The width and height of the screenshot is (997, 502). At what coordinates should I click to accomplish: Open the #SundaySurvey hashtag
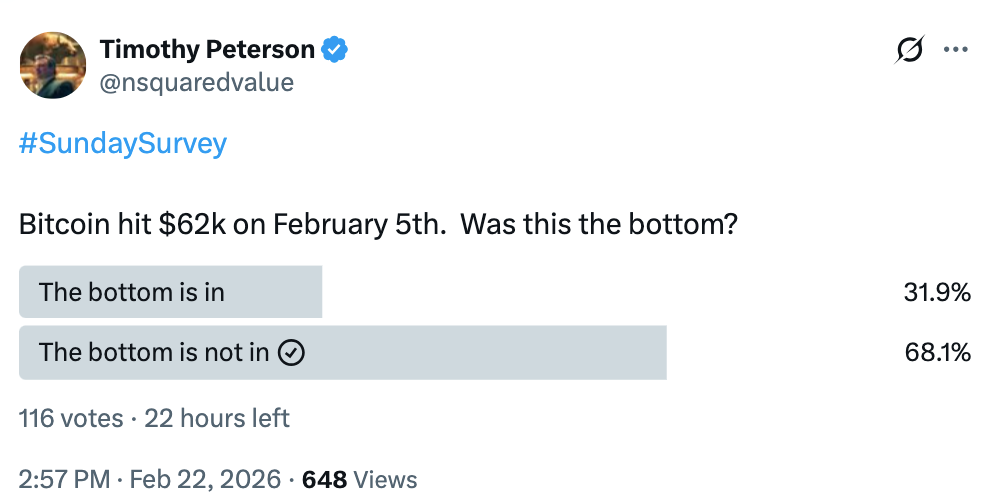point(123,144)
